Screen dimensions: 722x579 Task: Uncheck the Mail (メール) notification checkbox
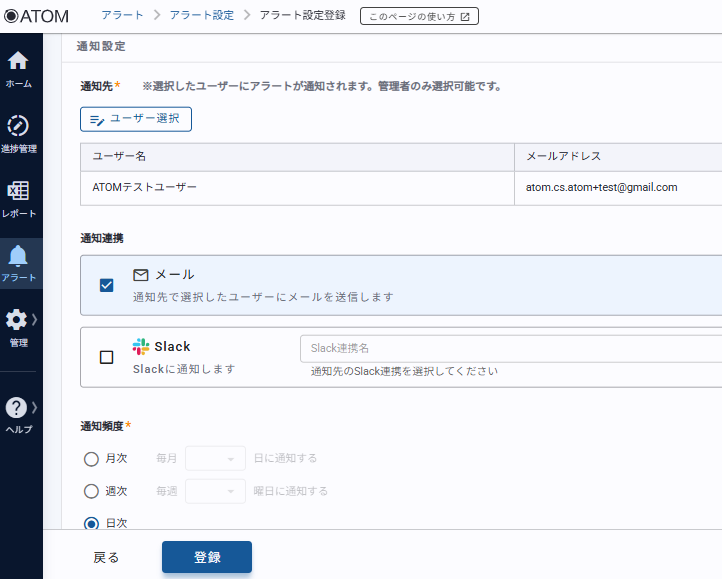pos(107,285)
